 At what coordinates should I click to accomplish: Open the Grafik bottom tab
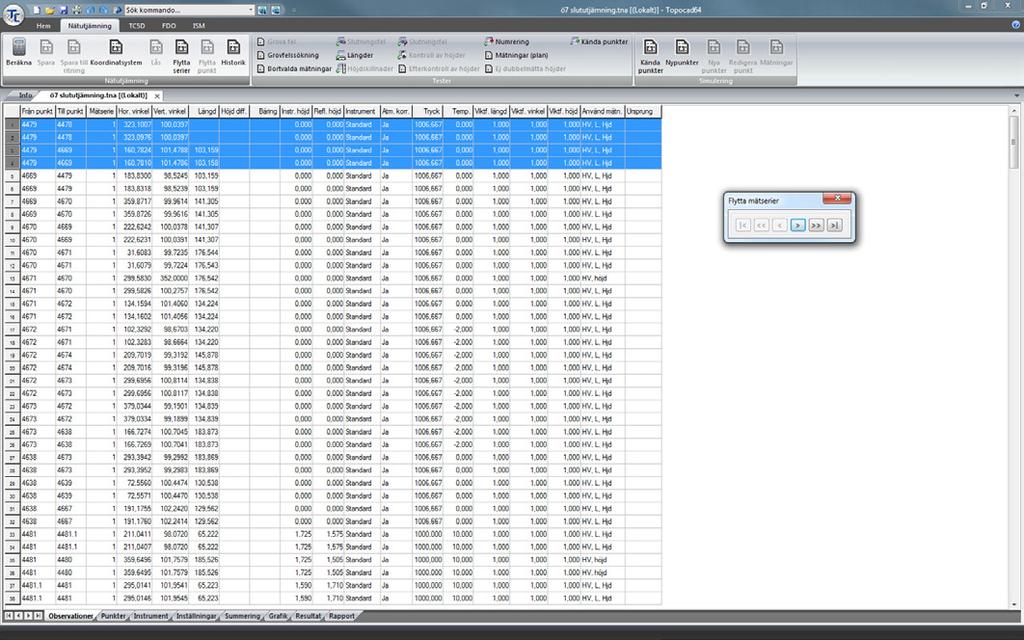[x=278, y=616]
